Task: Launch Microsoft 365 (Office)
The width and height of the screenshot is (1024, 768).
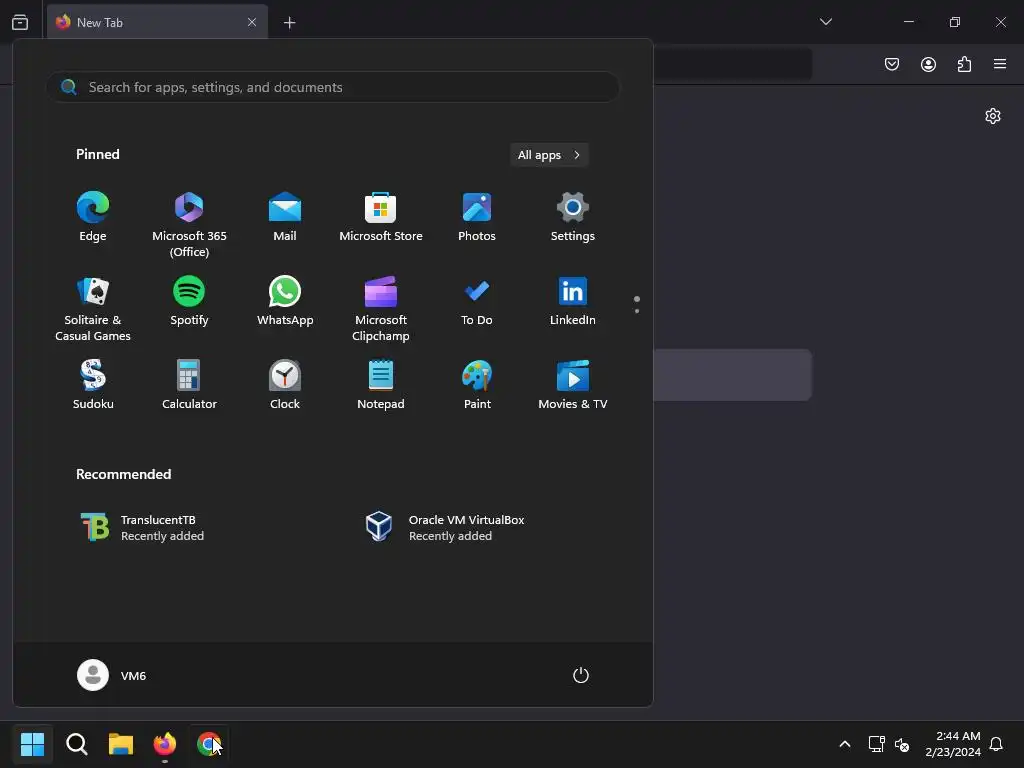Action: coord(189,225)
